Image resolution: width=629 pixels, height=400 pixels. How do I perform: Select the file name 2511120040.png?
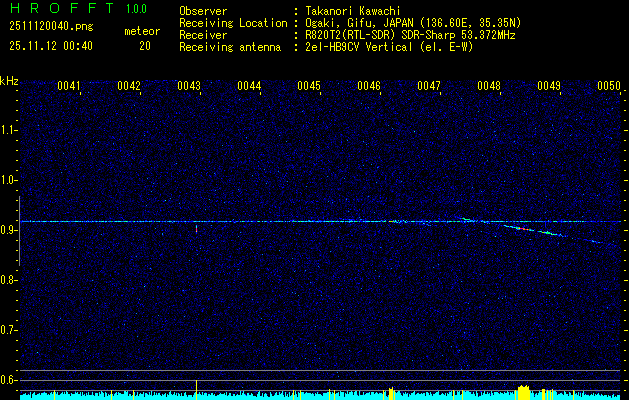pyautogui.click(x=51, y=26)
